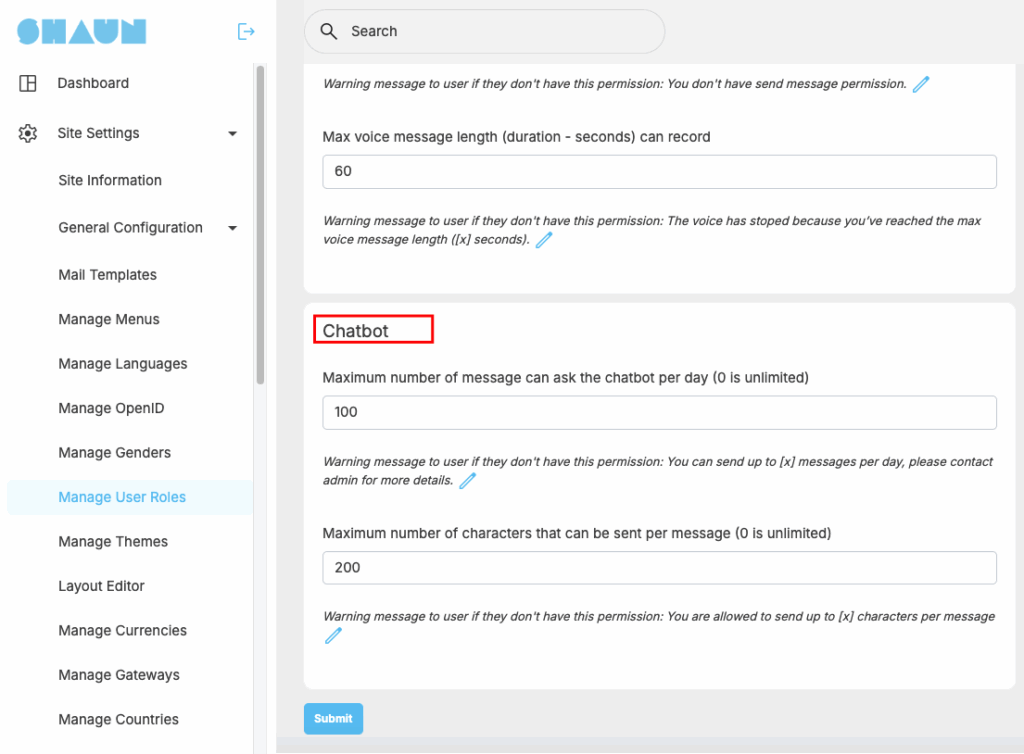This screenshot has height=754, width=1024.
Task: Edit the characters per message warning text
Action: pos(333,636)
